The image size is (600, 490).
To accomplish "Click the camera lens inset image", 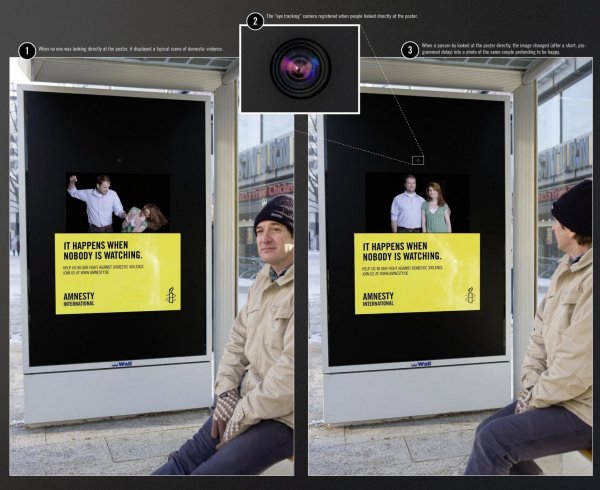I will pyautogui.click(x=300, y=69).
